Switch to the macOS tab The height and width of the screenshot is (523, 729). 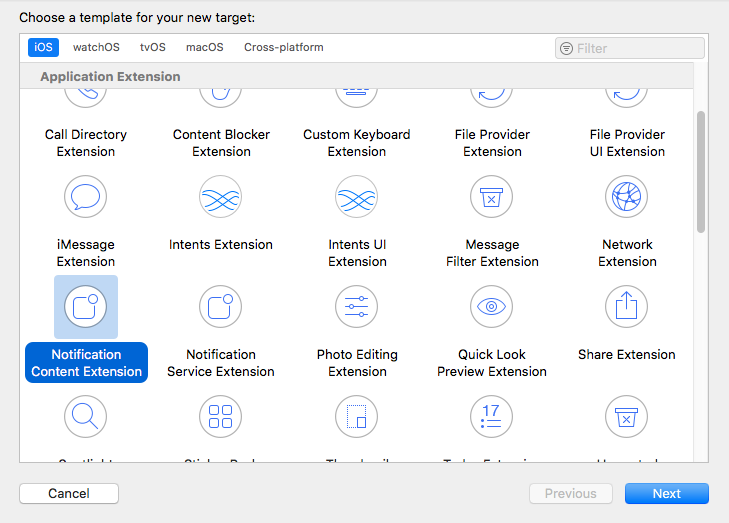pyautogui.click(x=205, y=47)
